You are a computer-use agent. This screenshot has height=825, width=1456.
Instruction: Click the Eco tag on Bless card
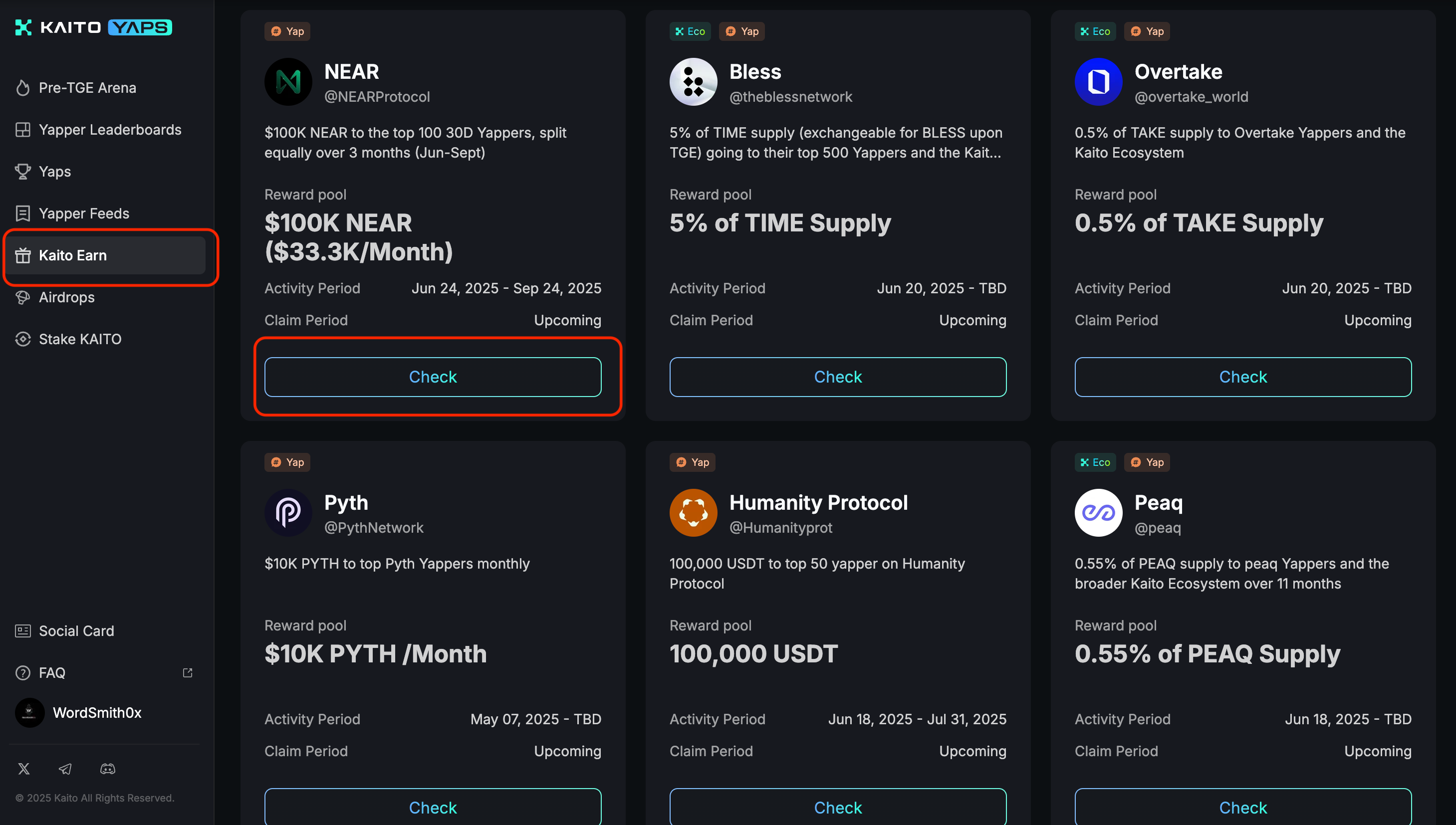coord(690,31)
